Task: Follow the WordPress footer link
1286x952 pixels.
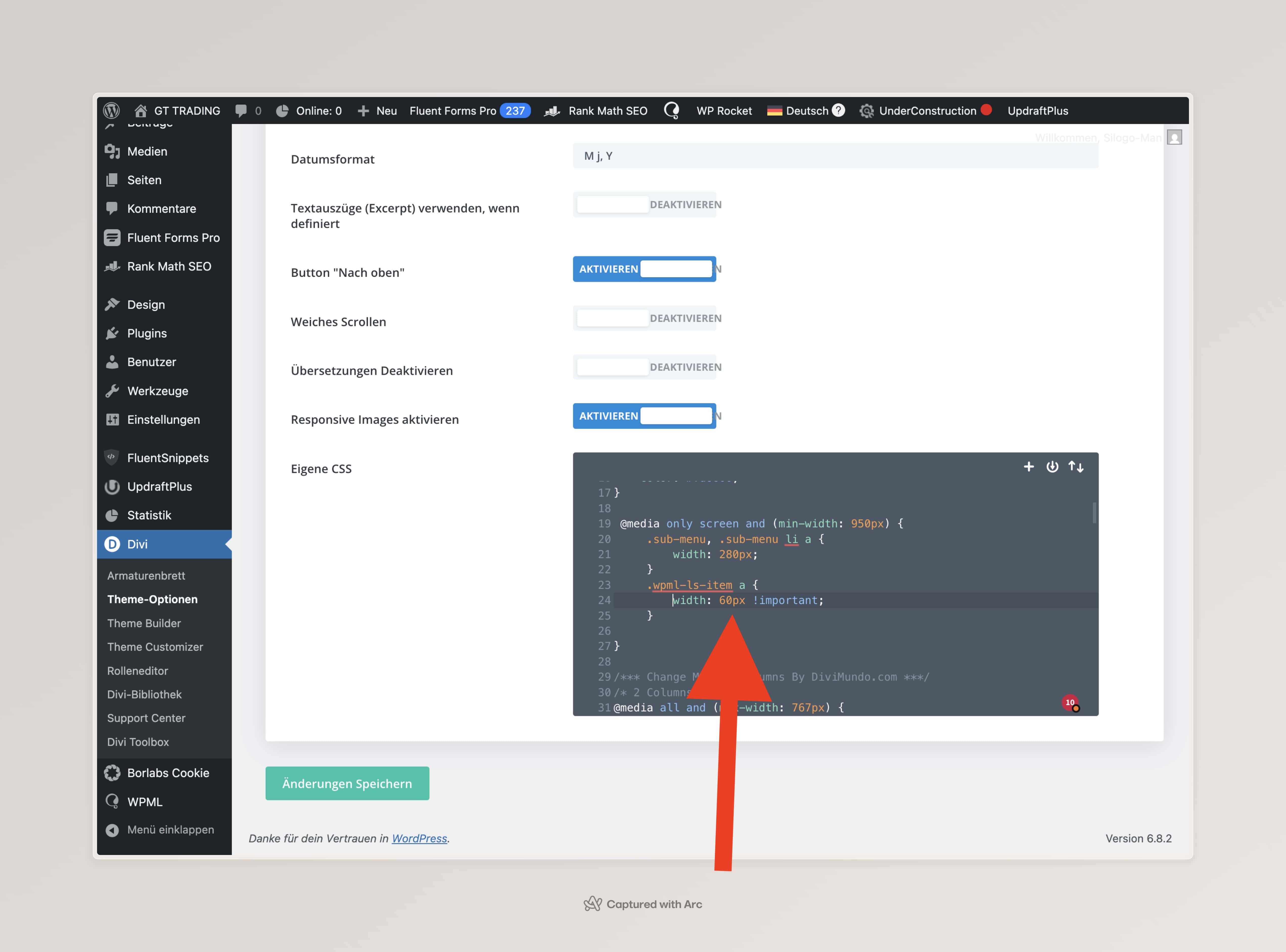Action: pyautogui.click(x=419, y=839)
